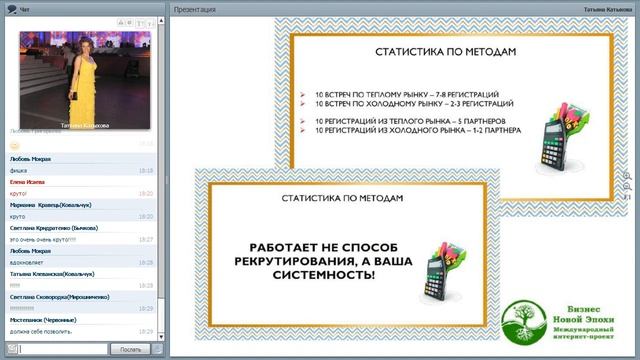The image size is (640, 360).
Task: Select the Презентация panel title
Action: [195, 9]
